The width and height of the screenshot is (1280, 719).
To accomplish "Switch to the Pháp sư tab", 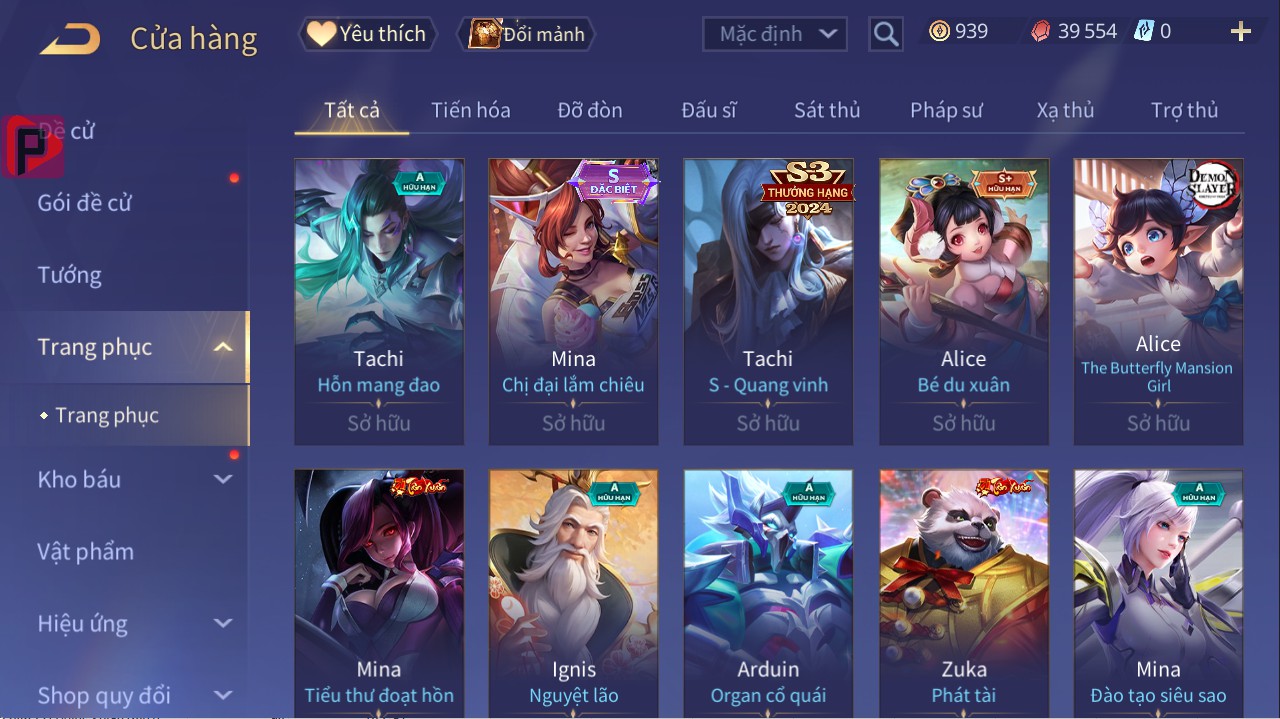I will (946, 110).
